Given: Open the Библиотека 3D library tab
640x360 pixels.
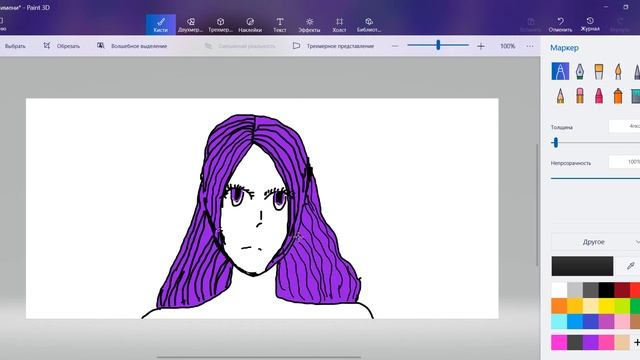Looking at the screenshot, I should 369,24.
